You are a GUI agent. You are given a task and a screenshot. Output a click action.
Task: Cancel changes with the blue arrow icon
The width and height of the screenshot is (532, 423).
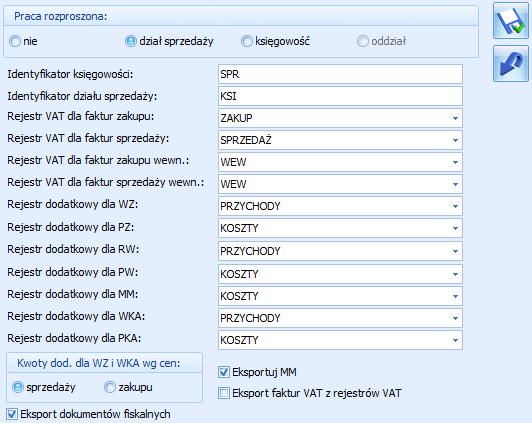[x=511, y=64]
